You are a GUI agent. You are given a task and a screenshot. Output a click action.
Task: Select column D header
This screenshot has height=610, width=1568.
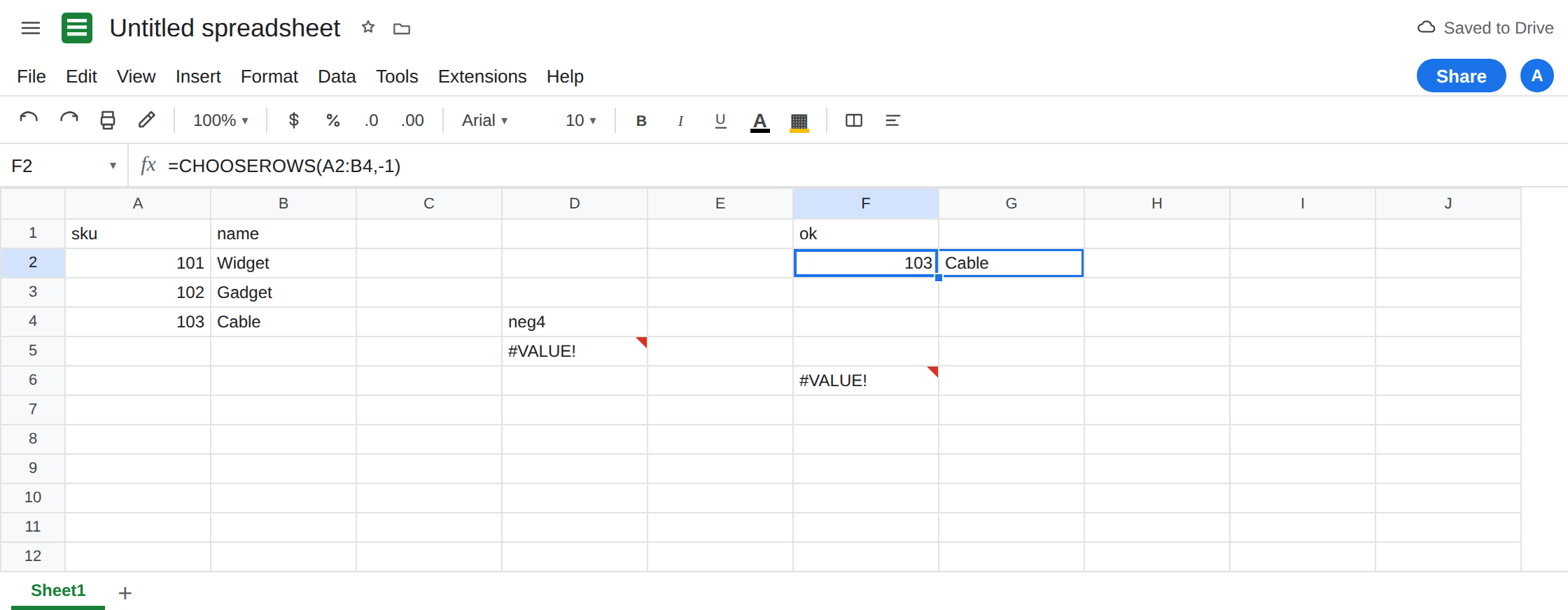click(x=575, y=204)
